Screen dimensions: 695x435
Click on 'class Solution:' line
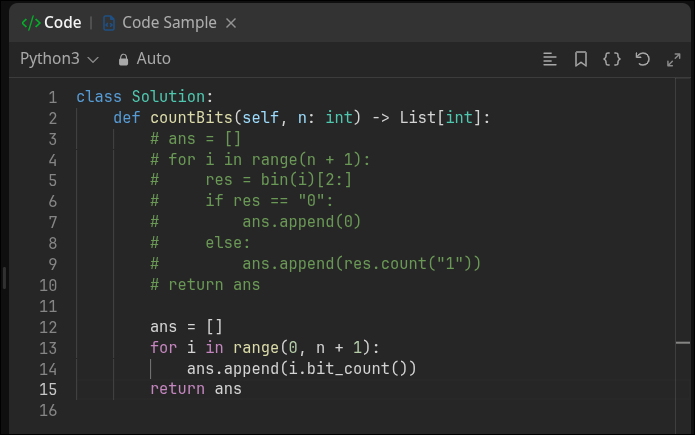click(x=144, y=97)
